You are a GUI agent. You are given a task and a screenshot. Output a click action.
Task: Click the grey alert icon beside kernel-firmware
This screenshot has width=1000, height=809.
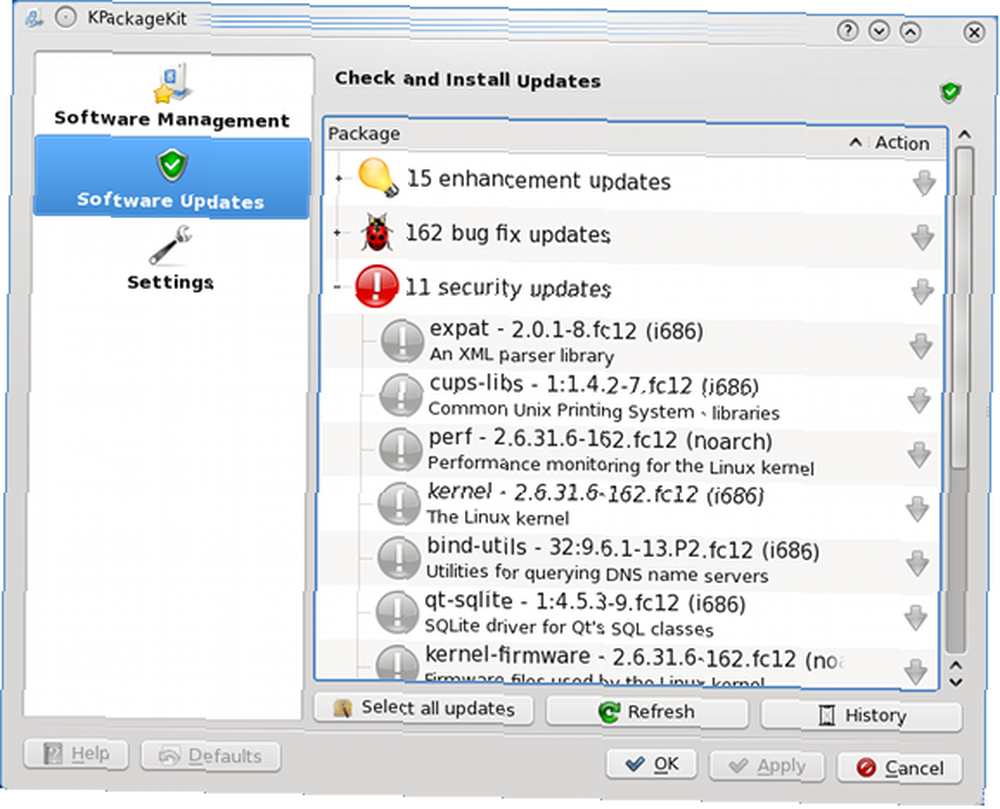click(396, 663)
